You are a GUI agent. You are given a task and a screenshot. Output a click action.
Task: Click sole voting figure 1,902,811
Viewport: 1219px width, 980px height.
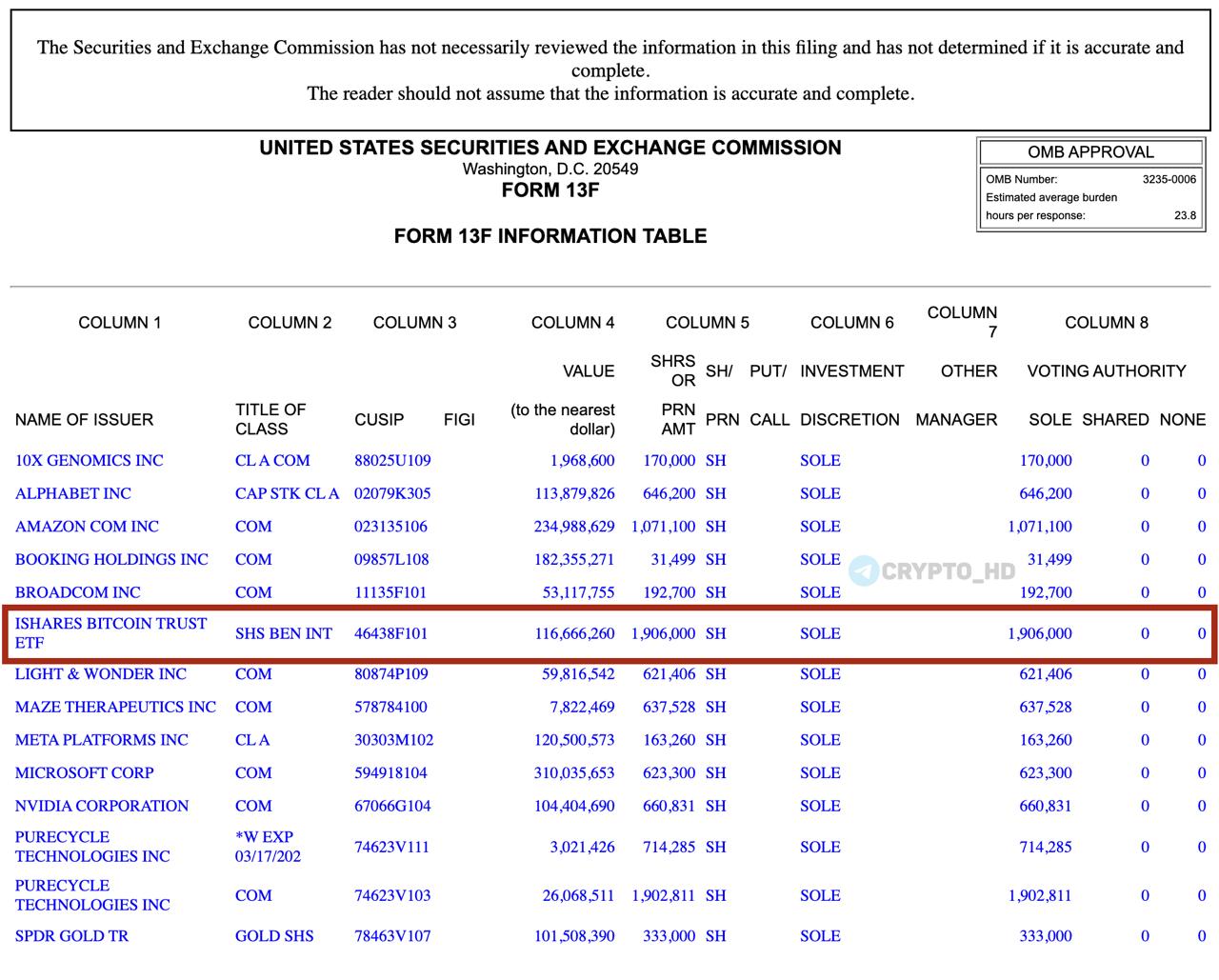point(1040,894)
